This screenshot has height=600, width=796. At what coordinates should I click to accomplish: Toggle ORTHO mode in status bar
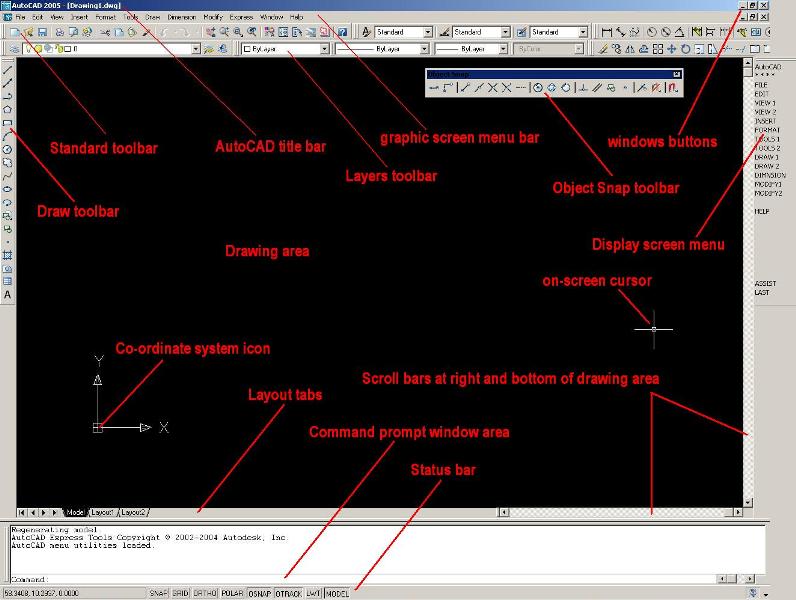coord(205,593)
